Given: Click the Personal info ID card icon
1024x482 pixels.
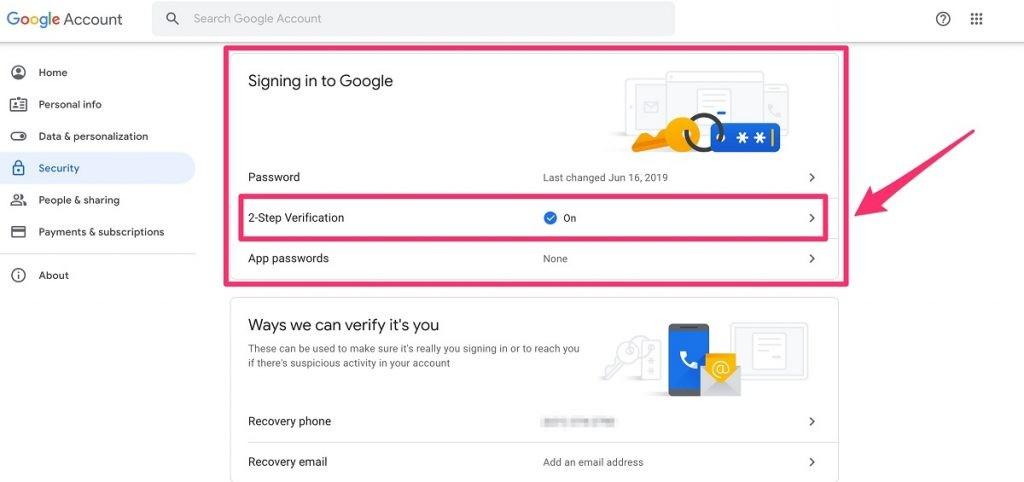Looking at the screenshot, I should pos(18,104).
